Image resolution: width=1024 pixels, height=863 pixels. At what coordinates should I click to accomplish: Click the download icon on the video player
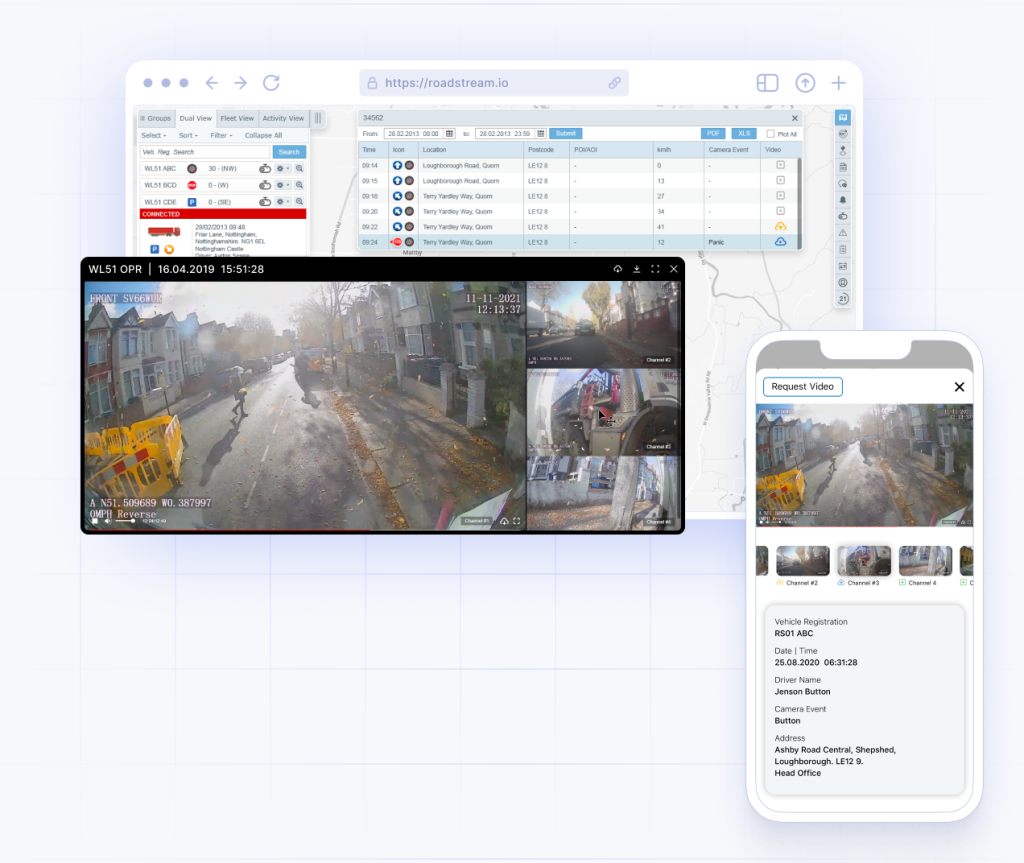coord(636,268)
